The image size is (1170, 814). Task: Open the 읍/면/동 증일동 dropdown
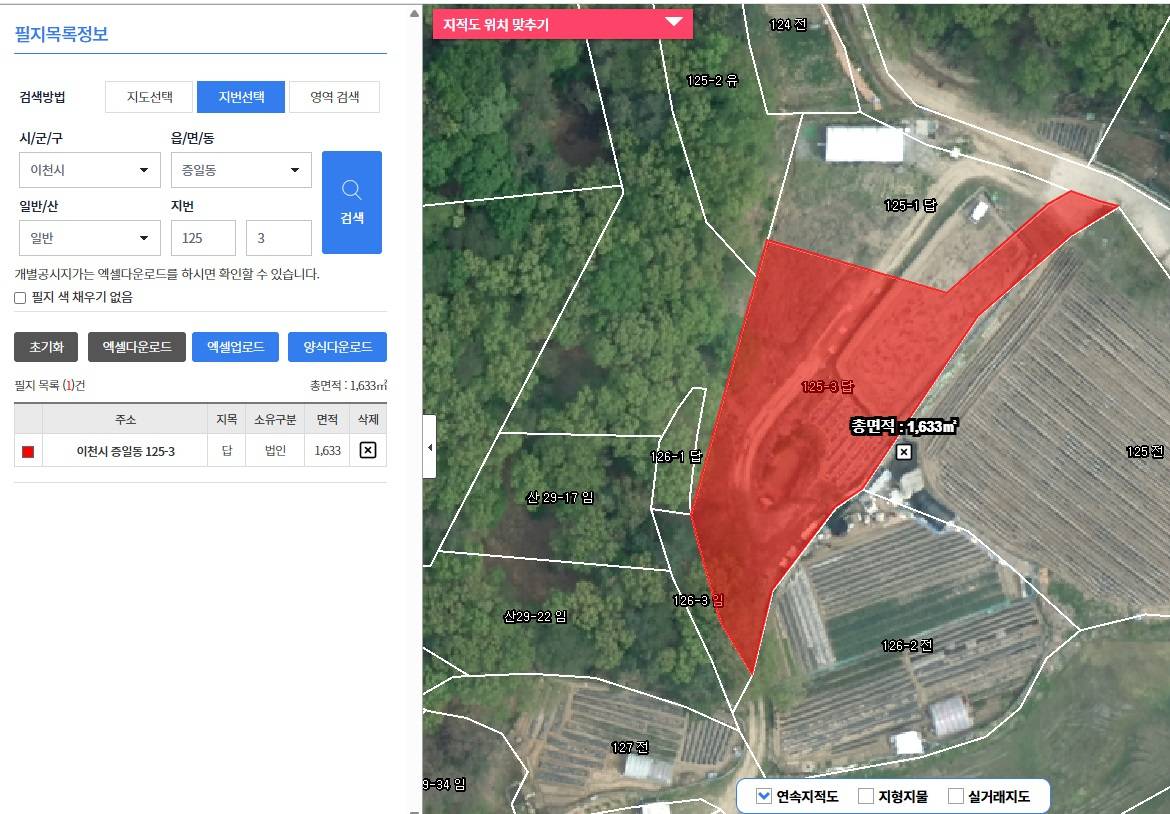241,170
